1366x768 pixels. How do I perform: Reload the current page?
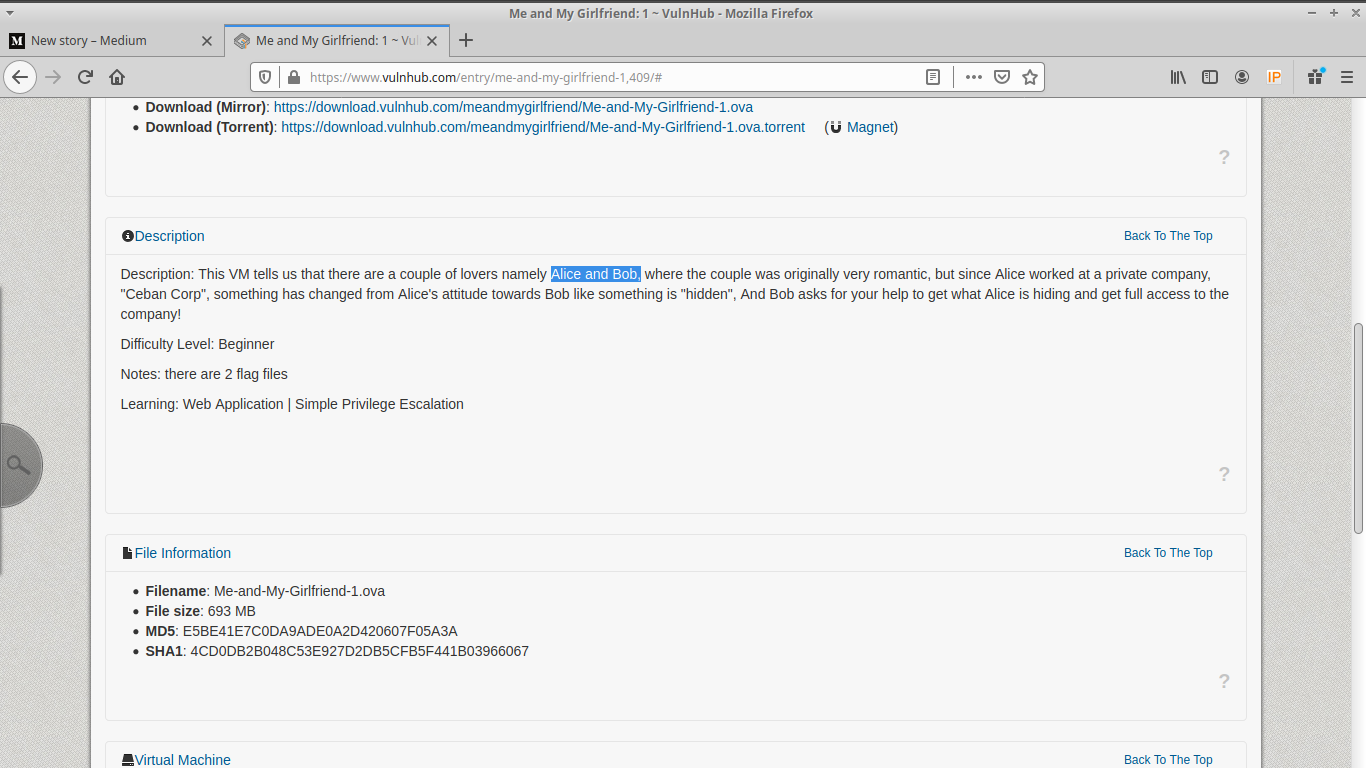coord(85,77)
